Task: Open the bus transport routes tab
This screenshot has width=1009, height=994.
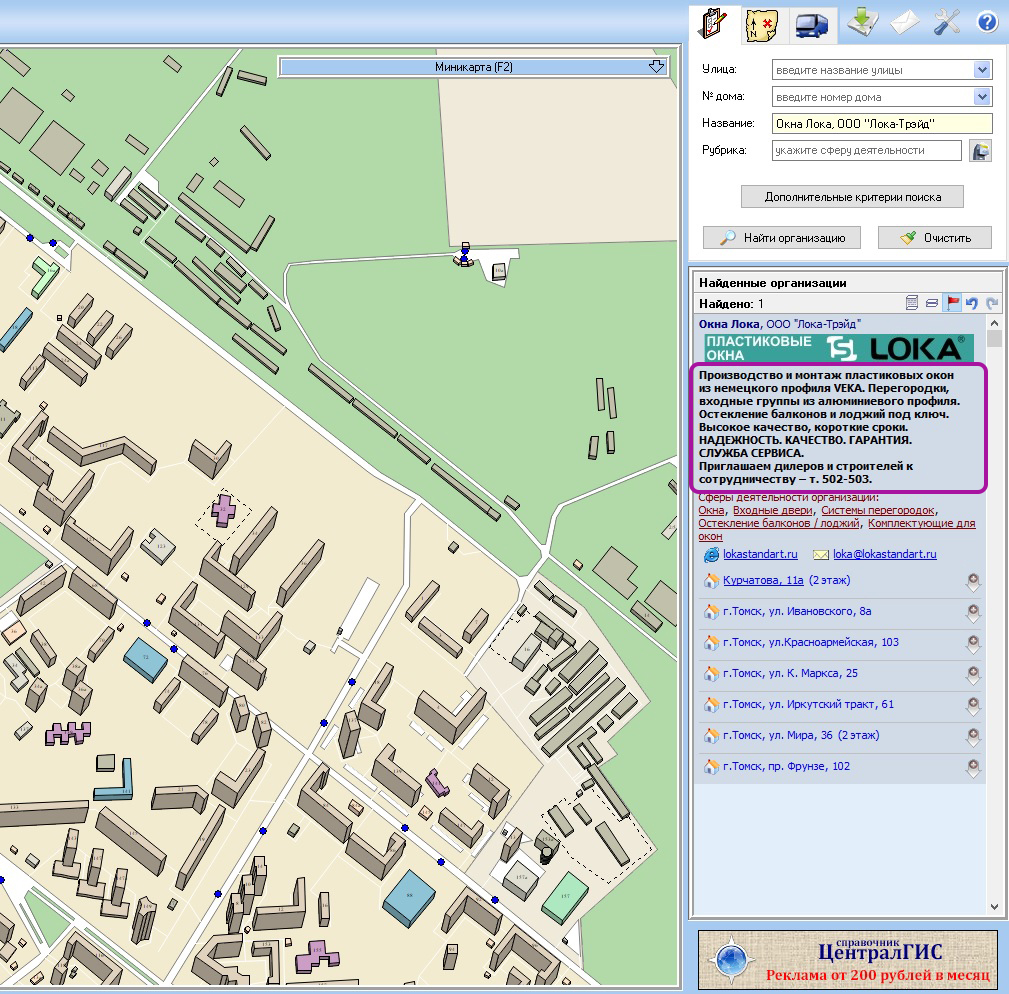Action: click(x=811, y=26)
